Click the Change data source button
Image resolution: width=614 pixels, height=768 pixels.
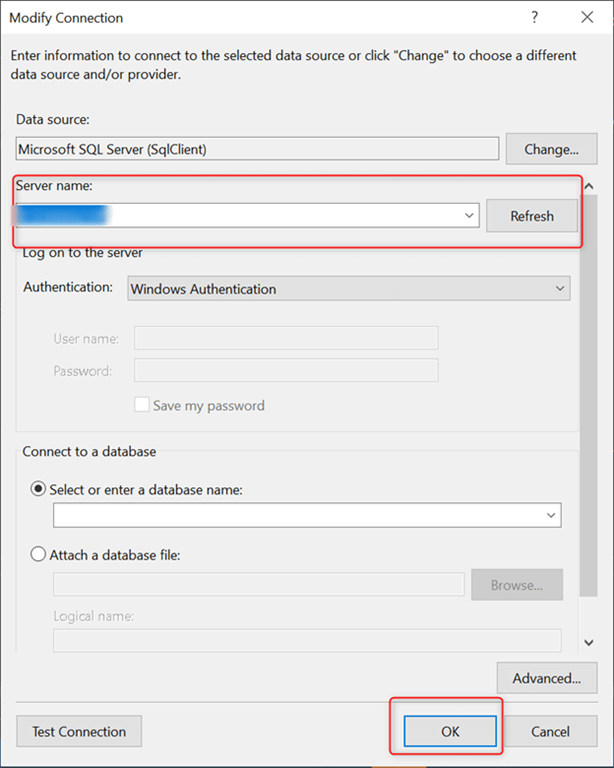click(x=551, y=149)
